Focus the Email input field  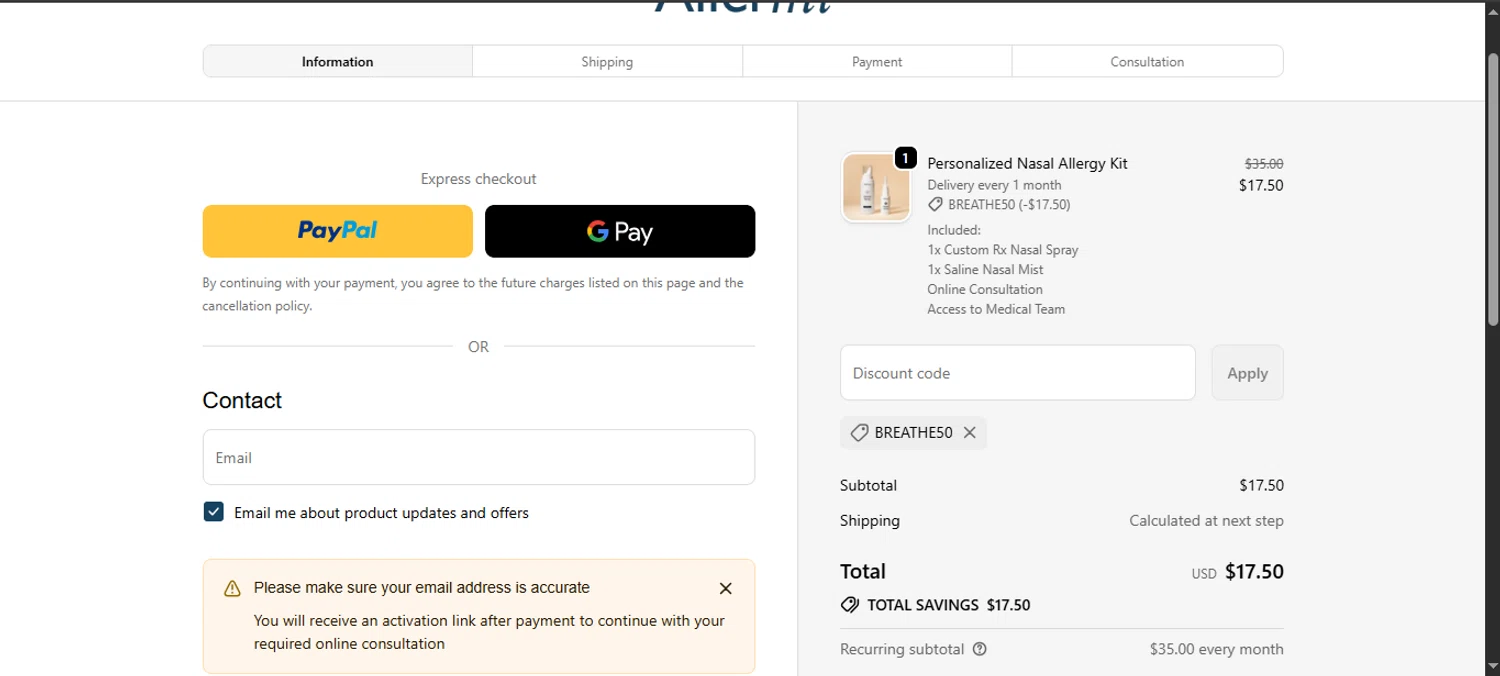(x=479, y=457)
